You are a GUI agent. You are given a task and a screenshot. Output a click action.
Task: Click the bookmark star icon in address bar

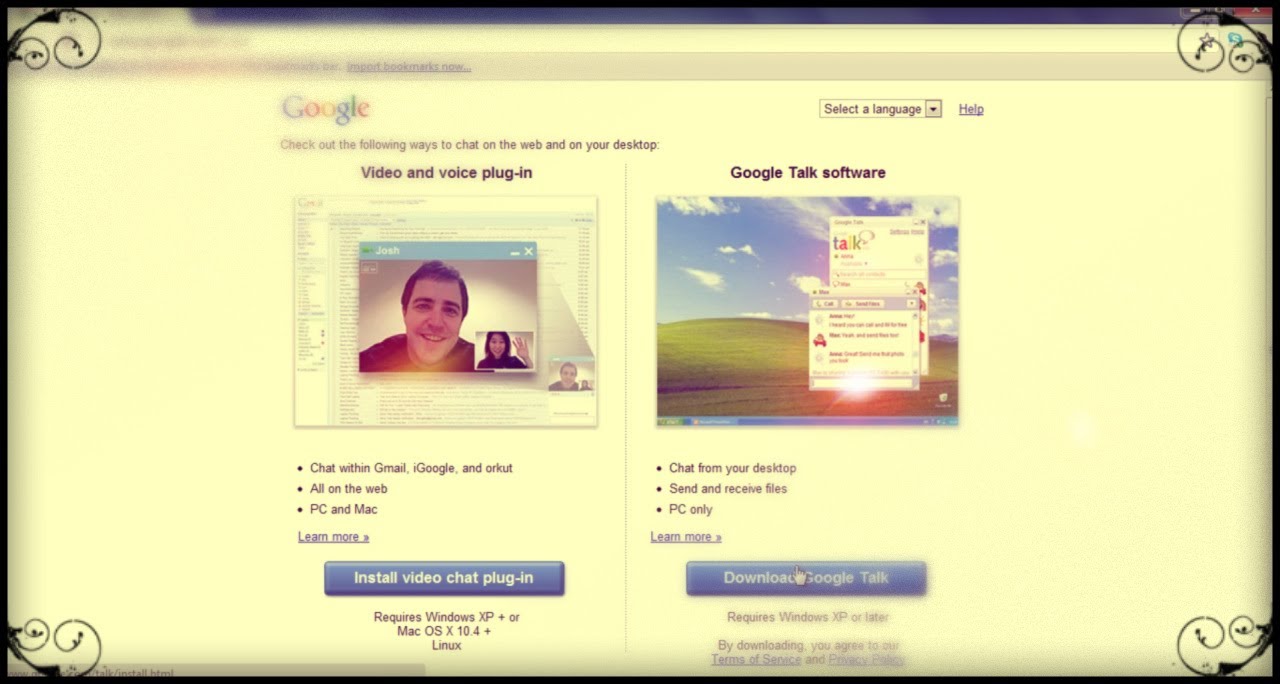(x=1207, y=41)
